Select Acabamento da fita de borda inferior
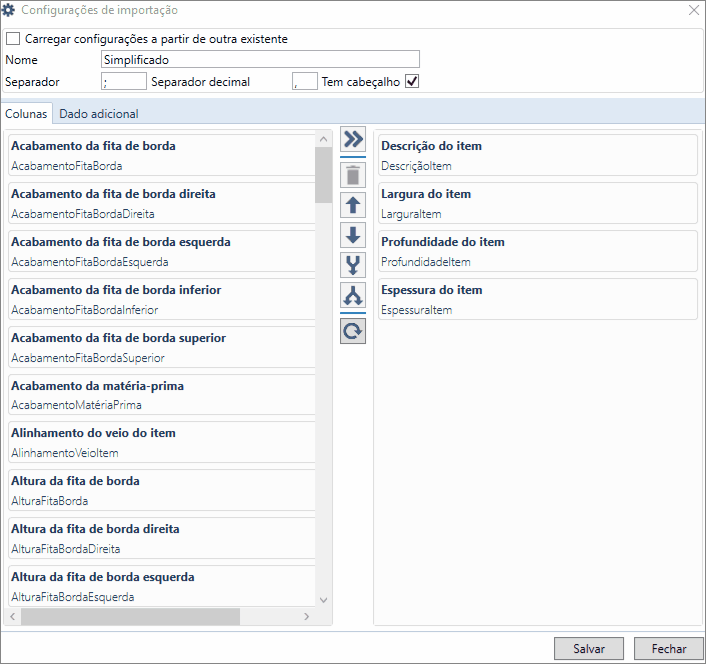 tap(162, 299)
